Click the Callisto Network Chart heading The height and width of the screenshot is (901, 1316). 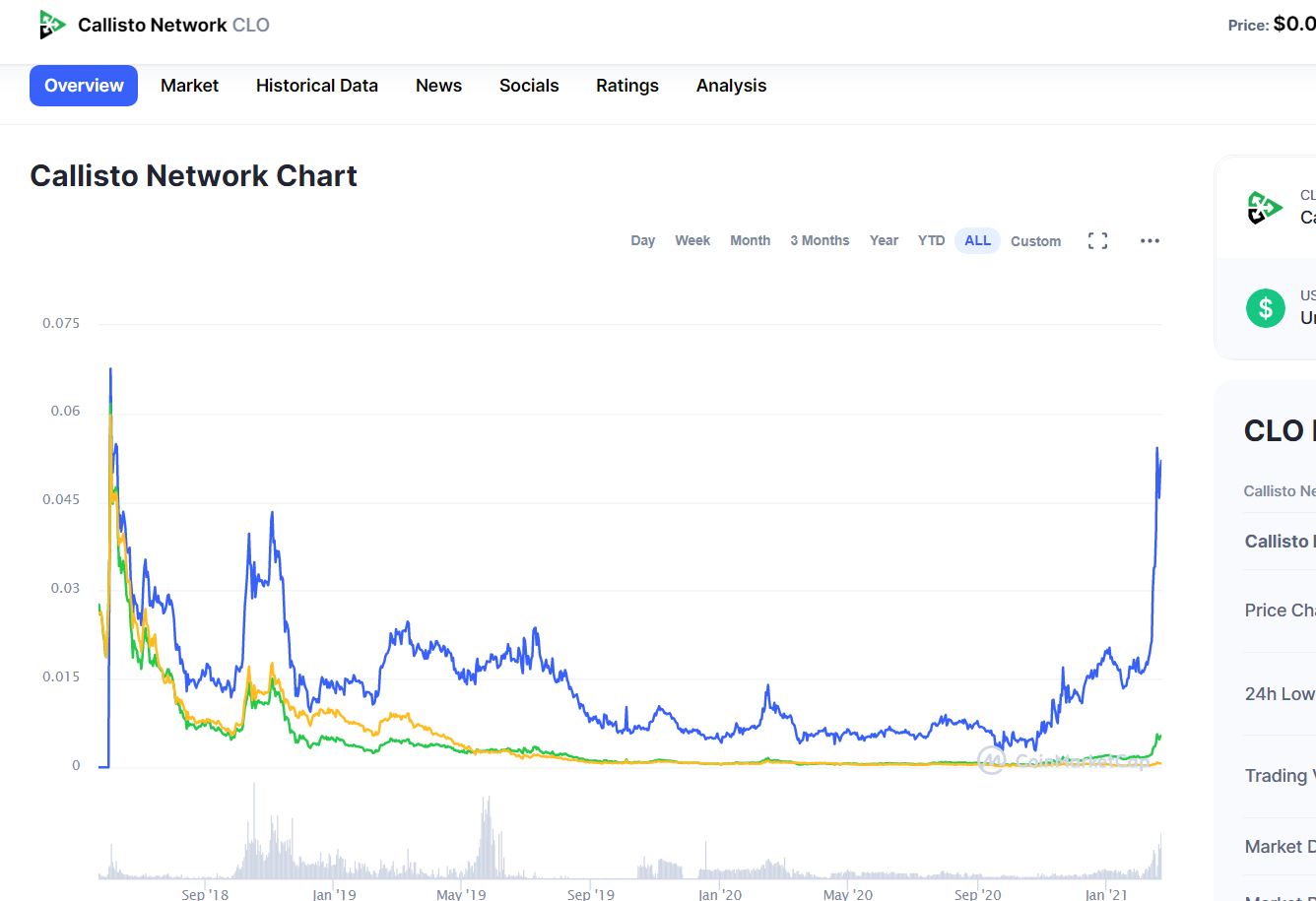(193, 175)
